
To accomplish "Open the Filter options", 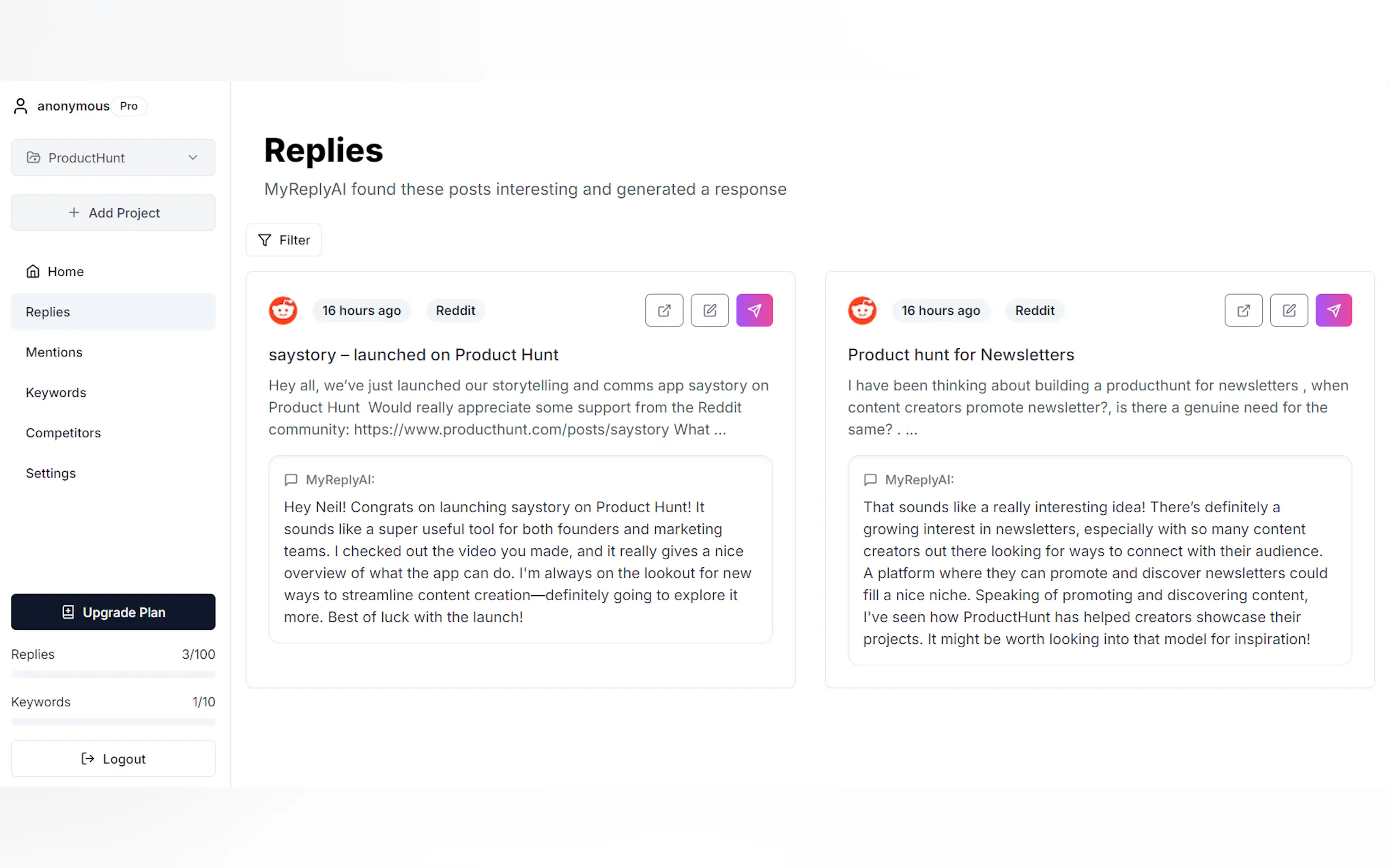I will click(x=284, y=240).
